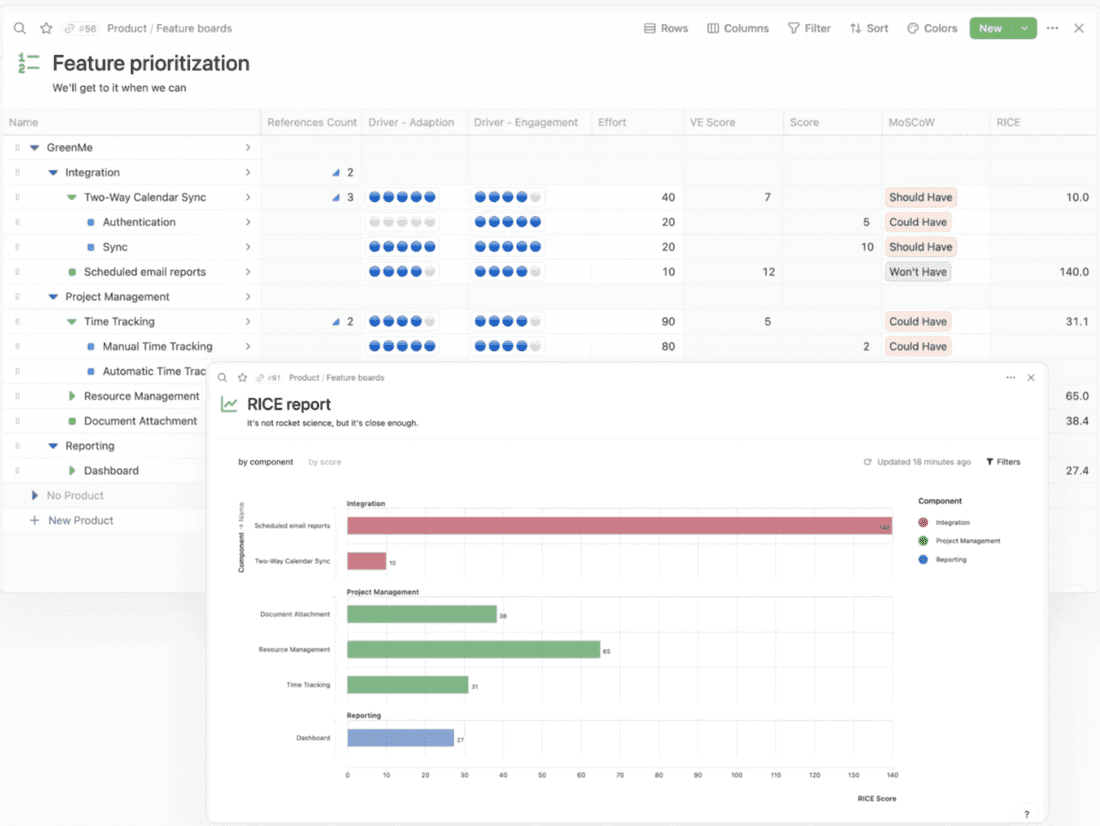Image resolution: width=1100 pixels, height=826 pixels.
Task: Open the Colors settings icon
Action: (x=913, y=28)
